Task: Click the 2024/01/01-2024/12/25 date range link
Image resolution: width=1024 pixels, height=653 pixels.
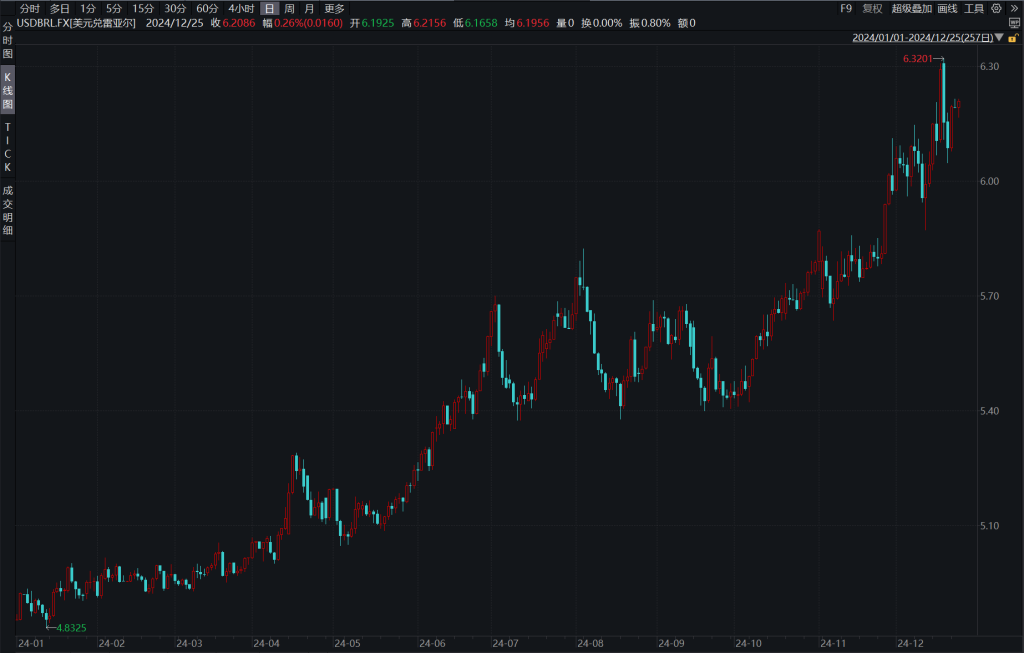Action: point(922,38)
